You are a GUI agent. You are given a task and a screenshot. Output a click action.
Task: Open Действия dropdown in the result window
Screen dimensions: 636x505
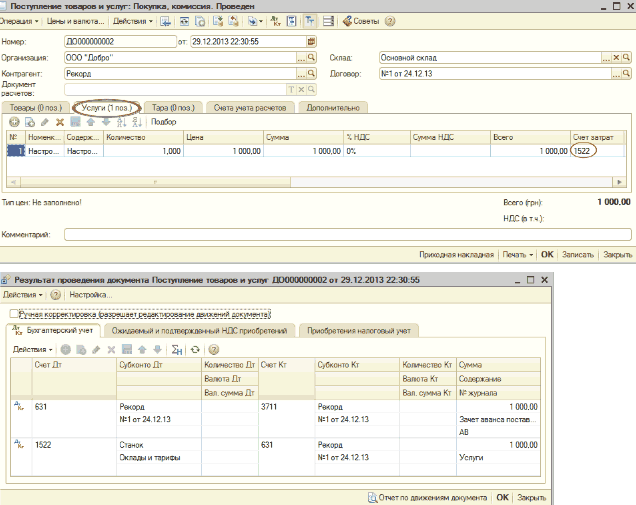22,295
